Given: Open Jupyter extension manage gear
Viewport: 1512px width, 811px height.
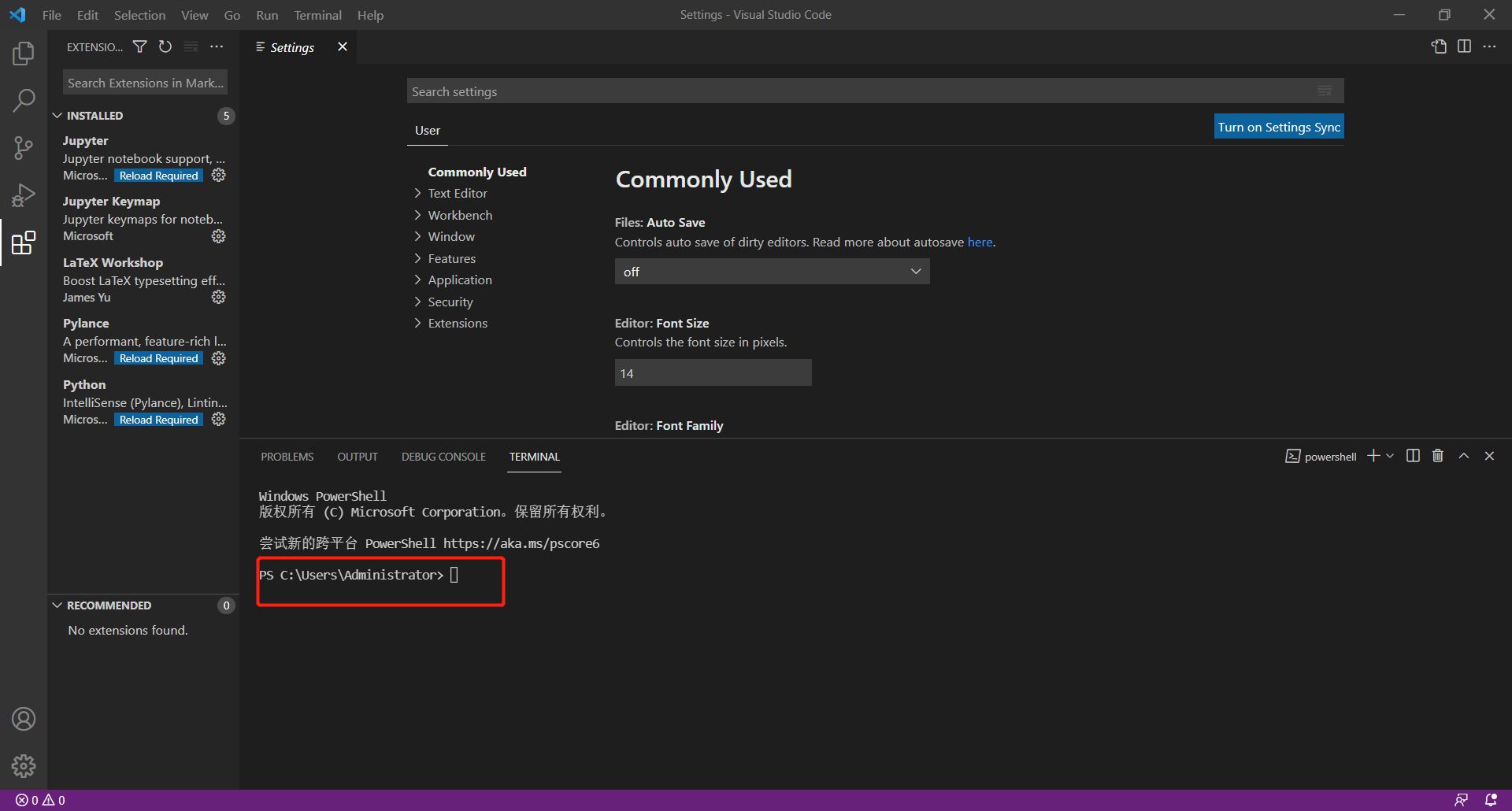Looking at the screenshot, I should [x=219, y=176].
